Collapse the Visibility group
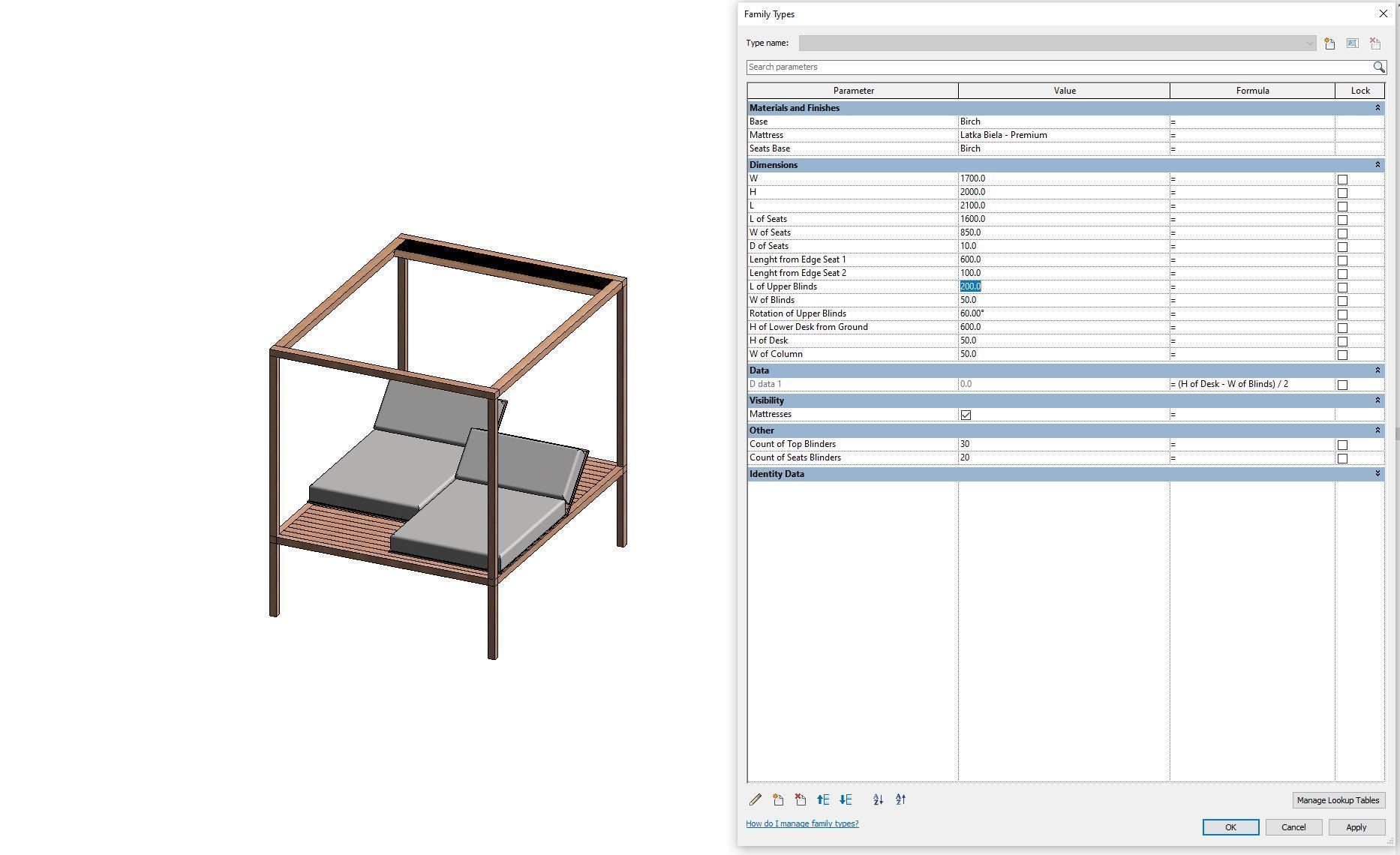 click(x=1377, y=400)
